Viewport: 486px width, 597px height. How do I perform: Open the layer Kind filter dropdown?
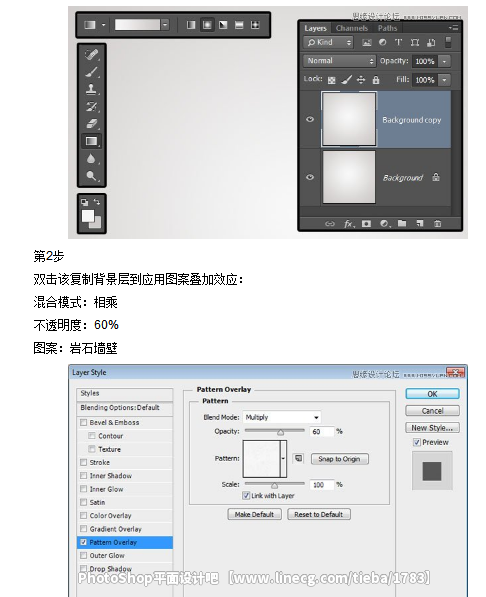pos(329,42)
